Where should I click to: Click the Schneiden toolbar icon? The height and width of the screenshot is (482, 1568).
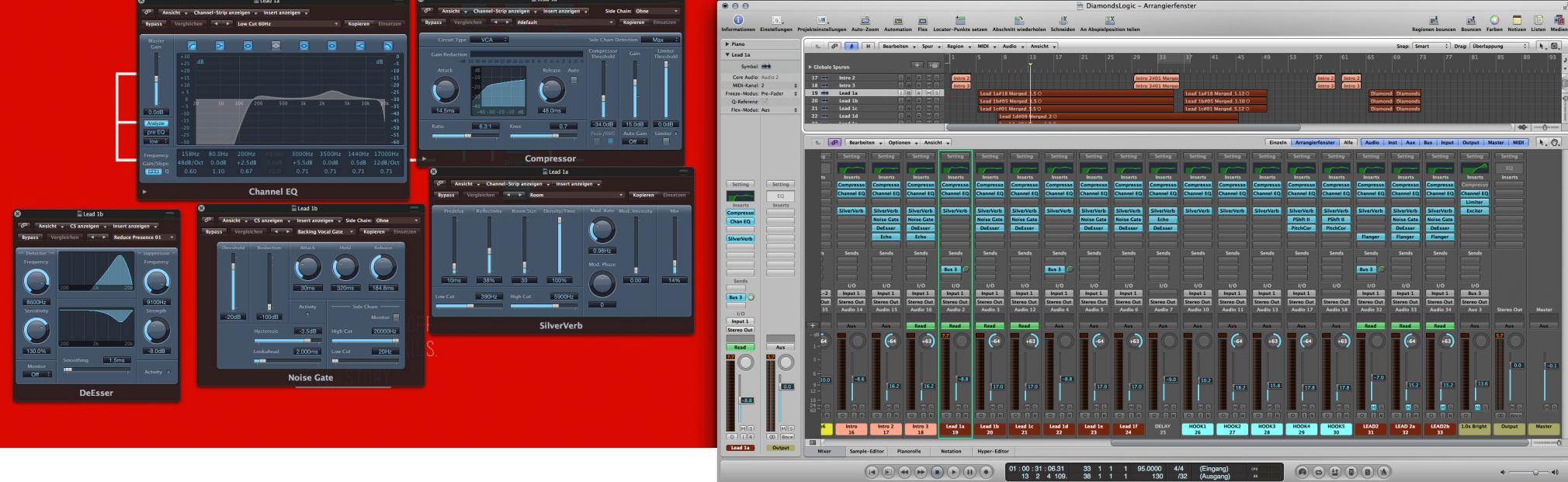click(1063, 20)
